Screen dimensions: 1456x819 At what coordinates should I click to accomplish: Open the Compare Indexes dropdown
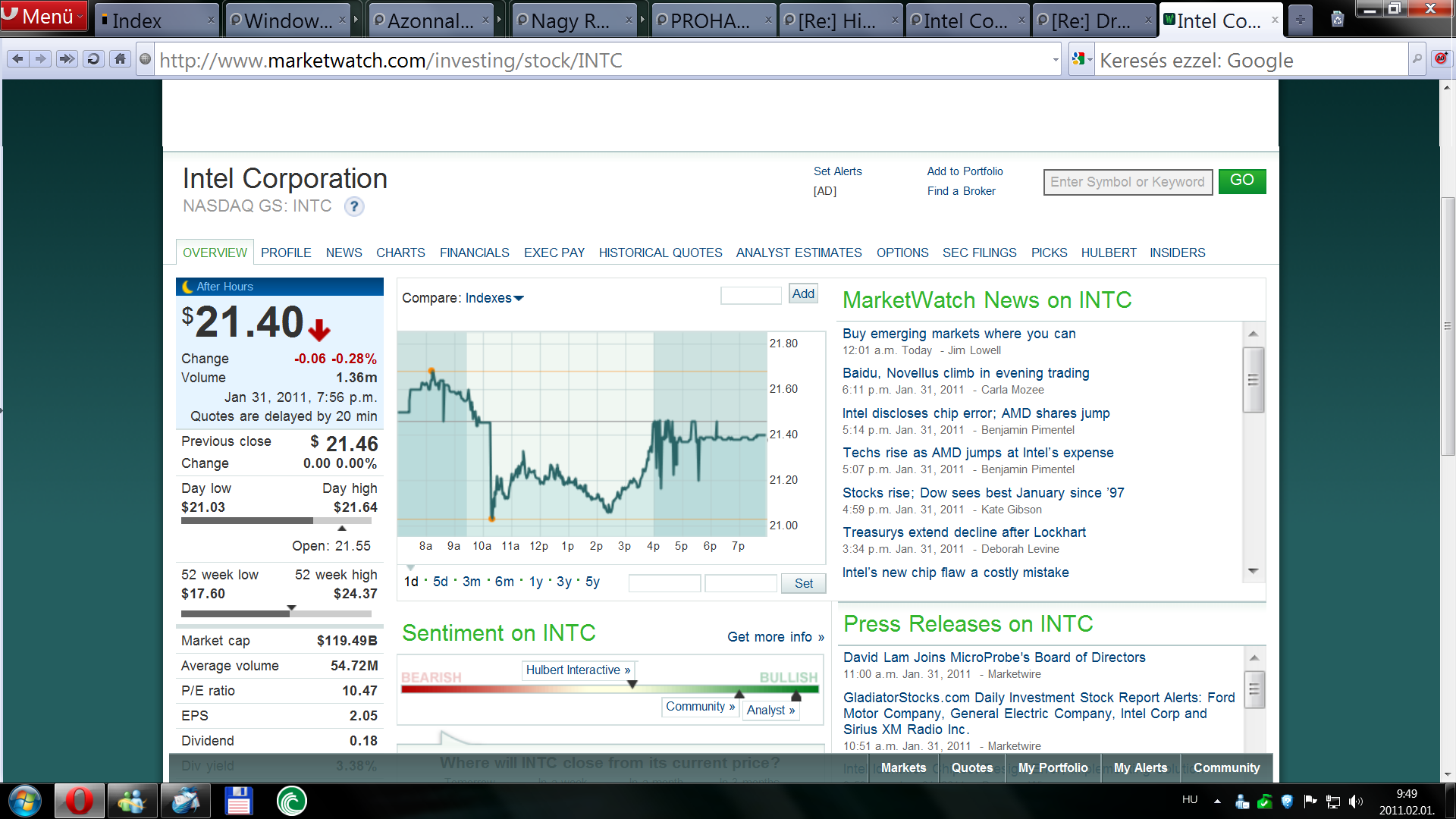[x=494, y=298]
